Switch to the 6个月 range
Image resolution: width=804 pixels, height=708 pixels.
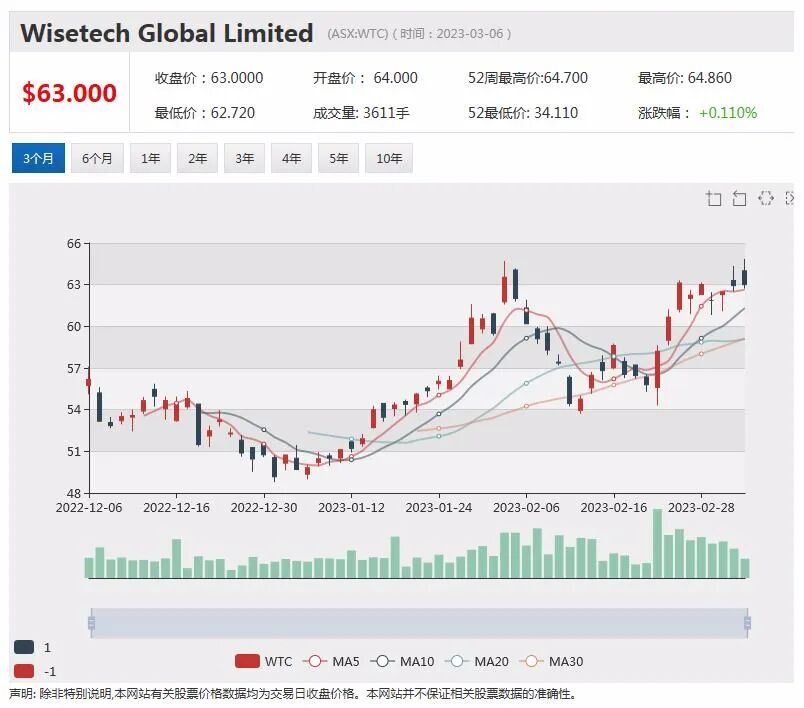pyautogui.click(x=97, y=158)
